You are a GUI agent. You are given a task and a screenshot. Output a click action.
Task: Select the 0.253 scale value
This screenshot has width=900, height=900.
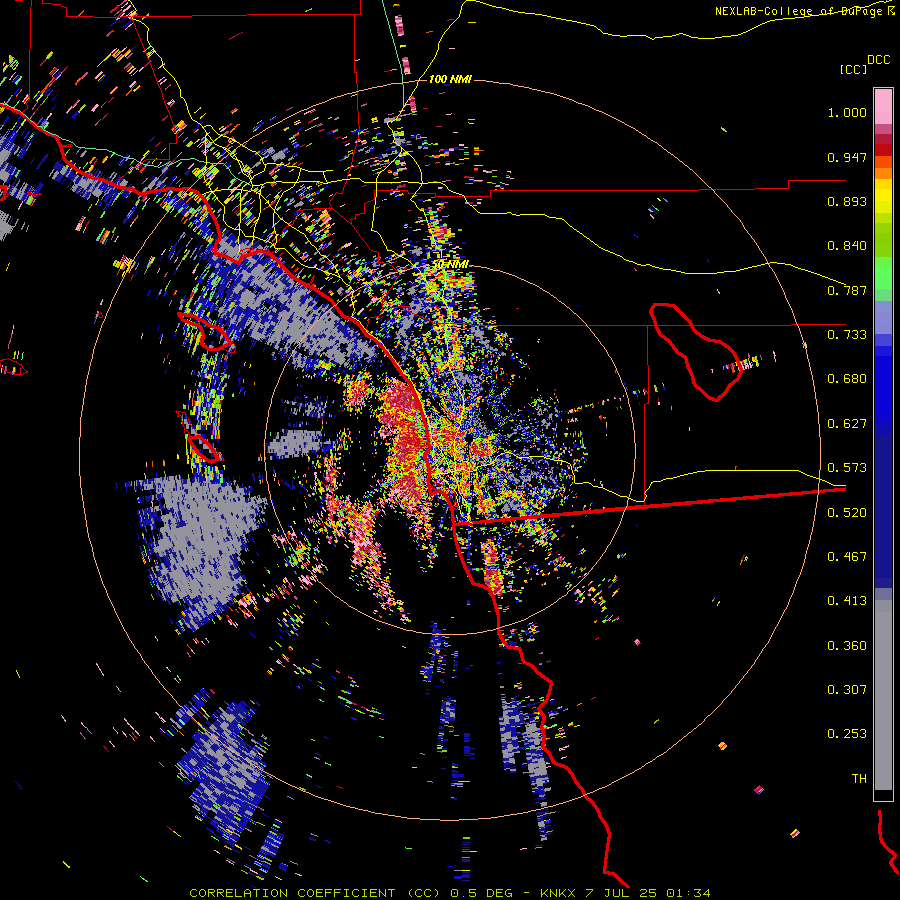[x=847, y=734]
